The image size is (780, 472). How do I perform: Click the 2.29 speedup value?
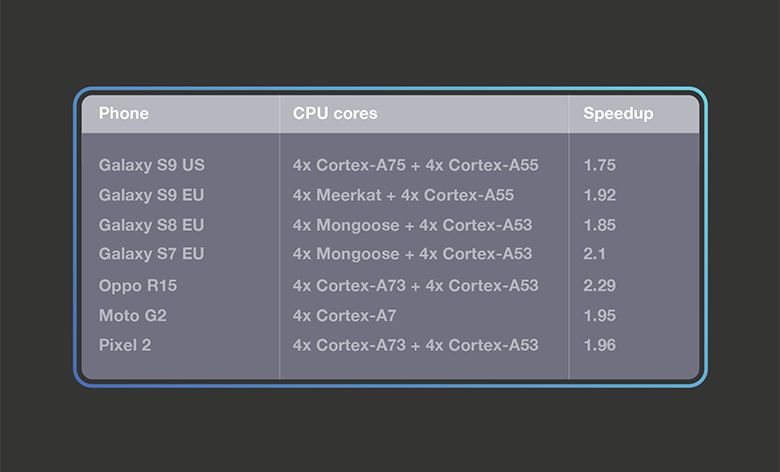coord(600,286)
